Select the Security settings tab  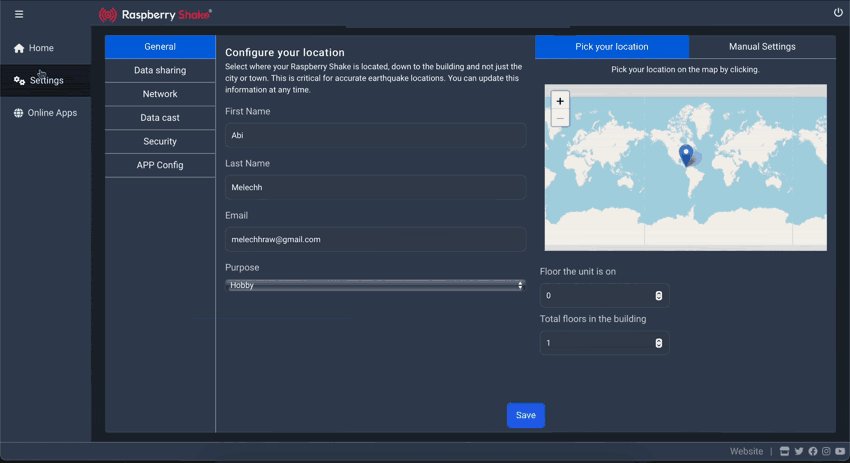pyautogui.click(x=160, y=142)
